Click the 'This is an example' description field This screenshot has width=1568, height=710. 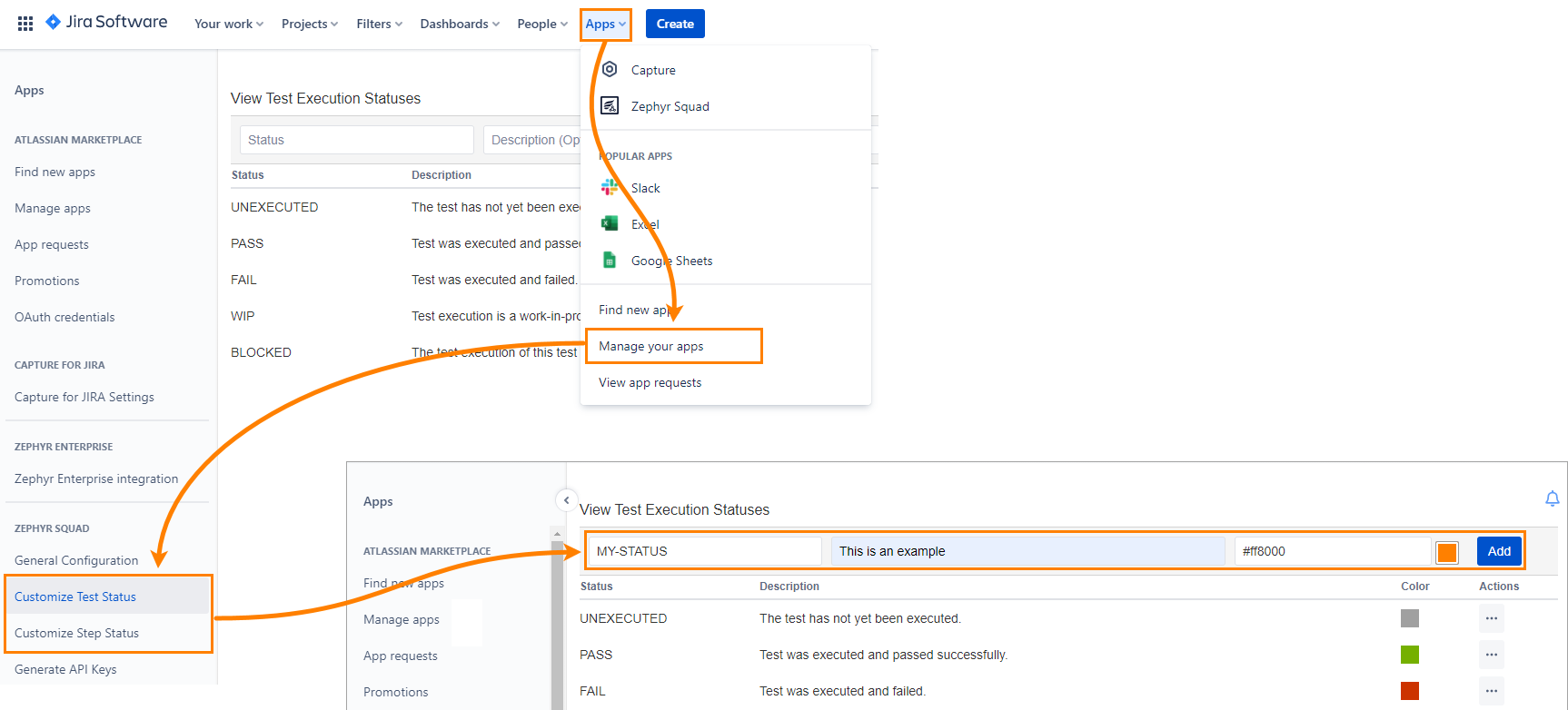1027,551
